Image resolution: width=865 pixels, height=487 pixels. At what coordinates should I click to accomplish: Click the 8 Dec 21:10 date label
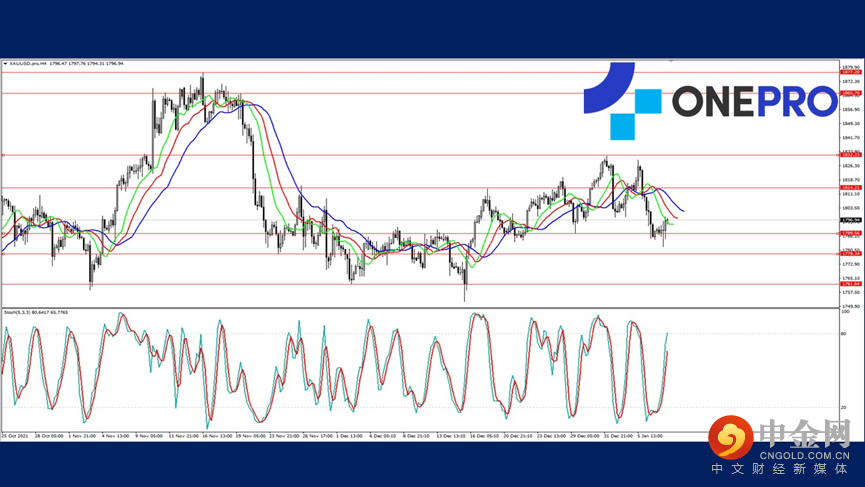pos(417,436)
